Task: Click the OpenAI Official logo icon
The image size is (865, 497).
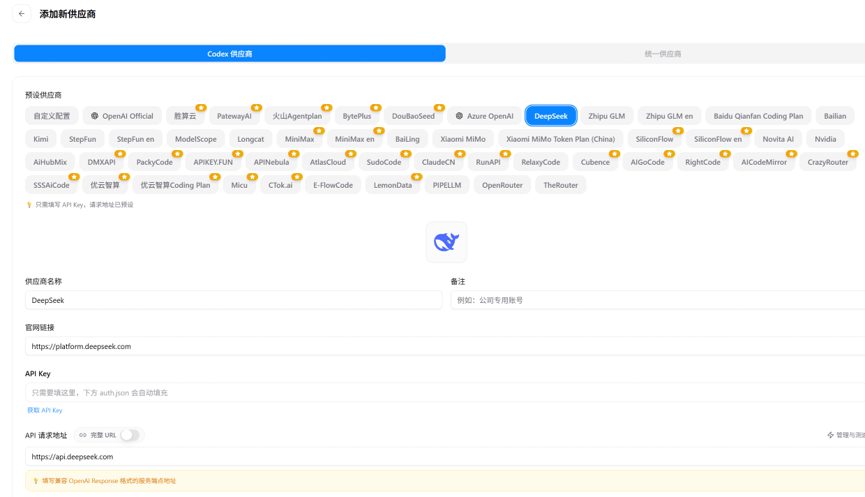Action: click(x=94, y=116)
